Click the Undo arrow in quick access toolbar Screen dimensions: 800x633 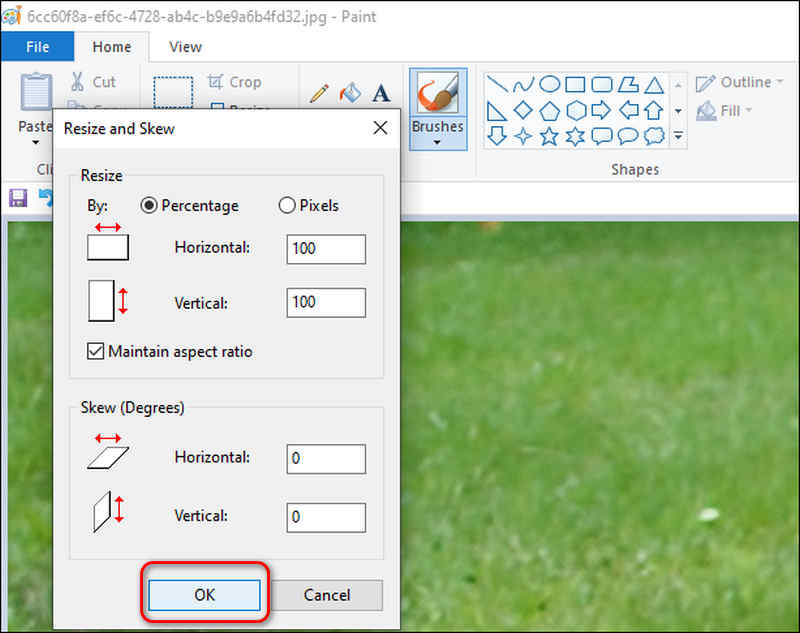click(45, 198)
